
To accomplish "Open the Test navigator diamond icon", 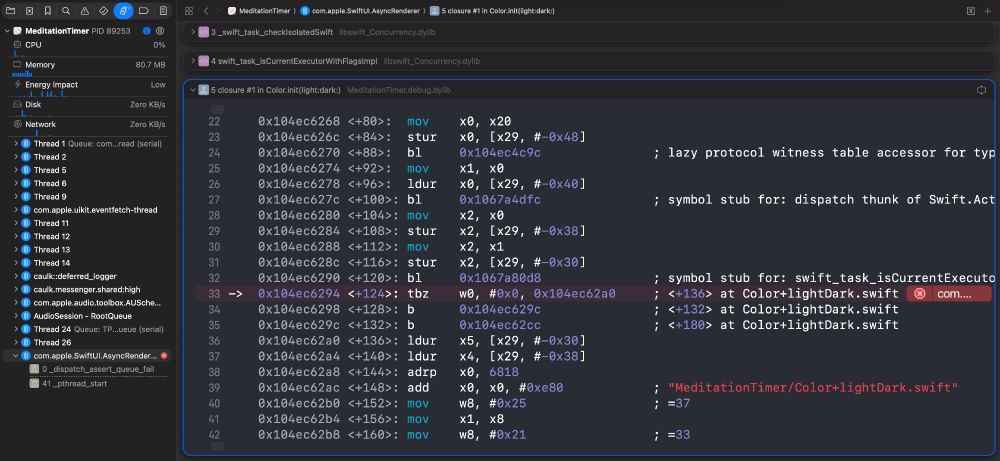I will tap(104, 11).
